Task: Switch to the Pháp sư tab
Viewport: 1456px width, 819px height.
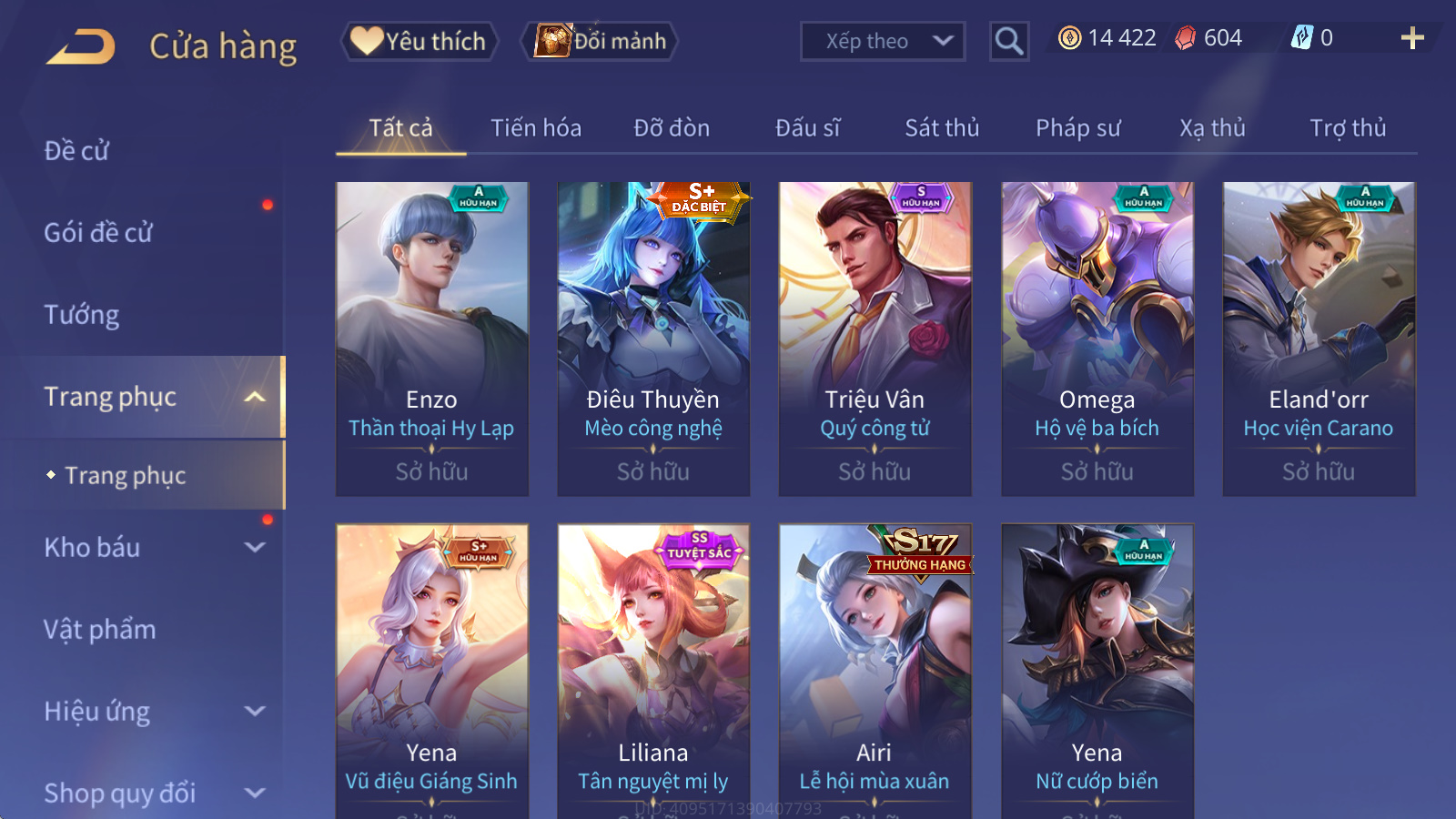Action: (1077, 128)
